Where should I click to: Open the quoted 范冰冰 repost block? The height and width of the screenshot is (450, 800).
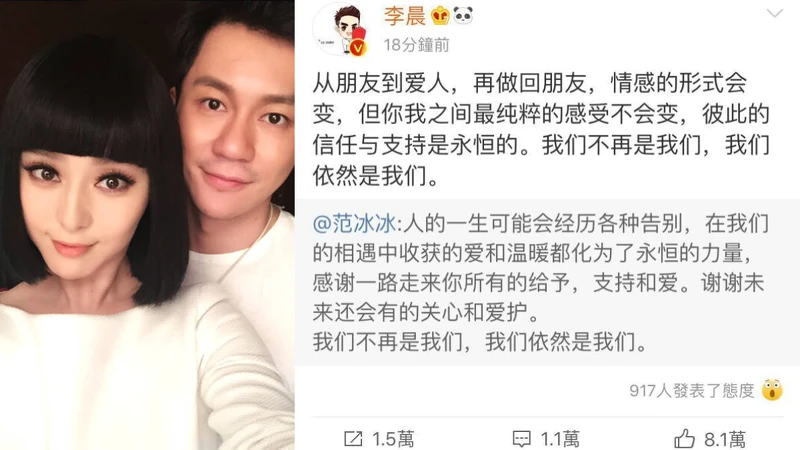click(547, 282)
